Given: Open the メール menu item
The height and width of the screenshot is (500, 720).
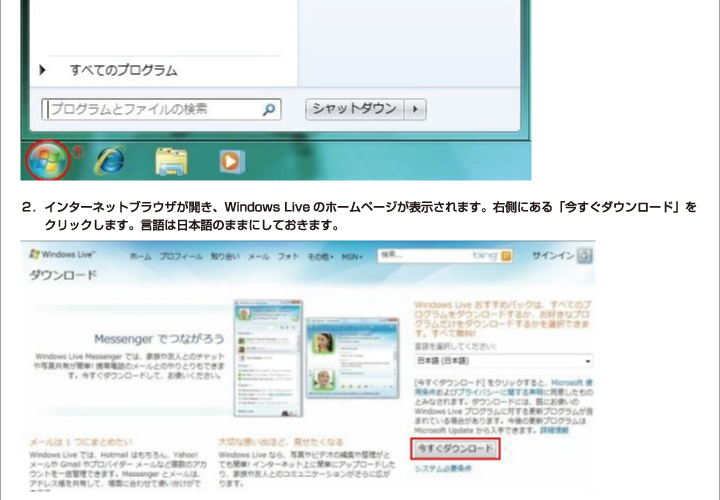Looking at the screenshot, I should click(259, 257).
